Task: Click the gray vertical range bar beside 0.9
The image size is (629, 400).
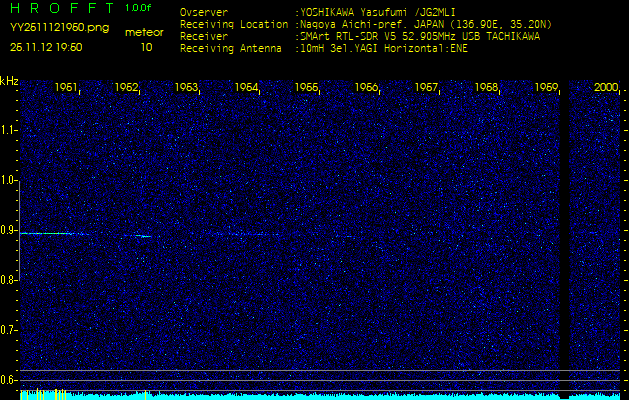Action: tap(20, 231)
